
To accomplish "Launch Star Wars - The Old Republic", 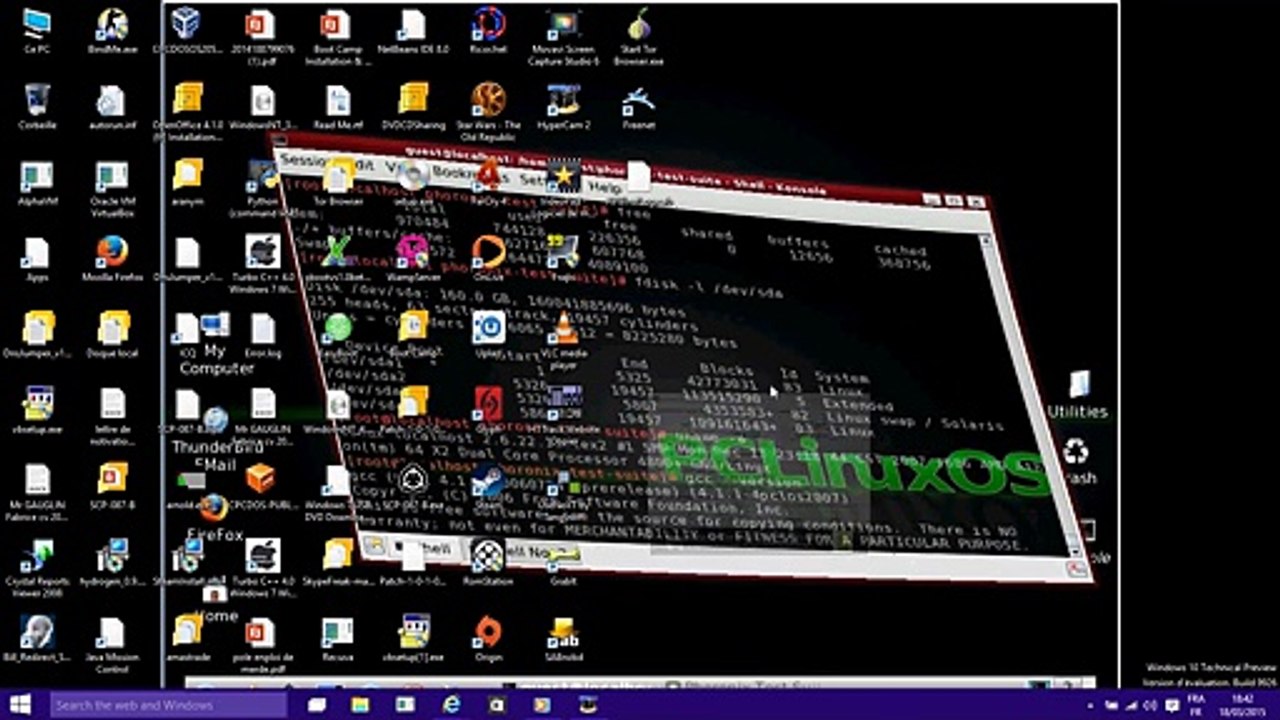I will pyautogui.click(x=489, y=112).
